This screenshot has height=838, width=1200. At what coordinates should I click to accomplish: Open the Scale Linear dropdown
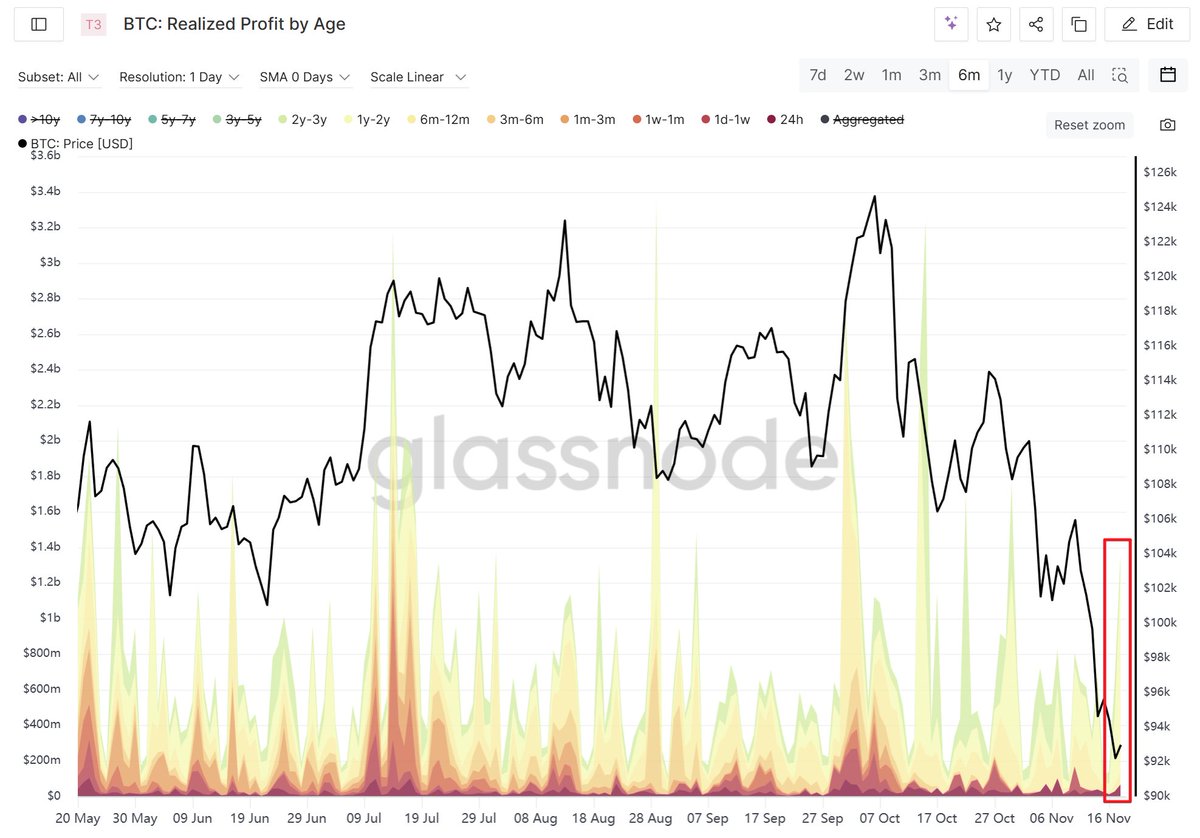click(x=419, y=77)
